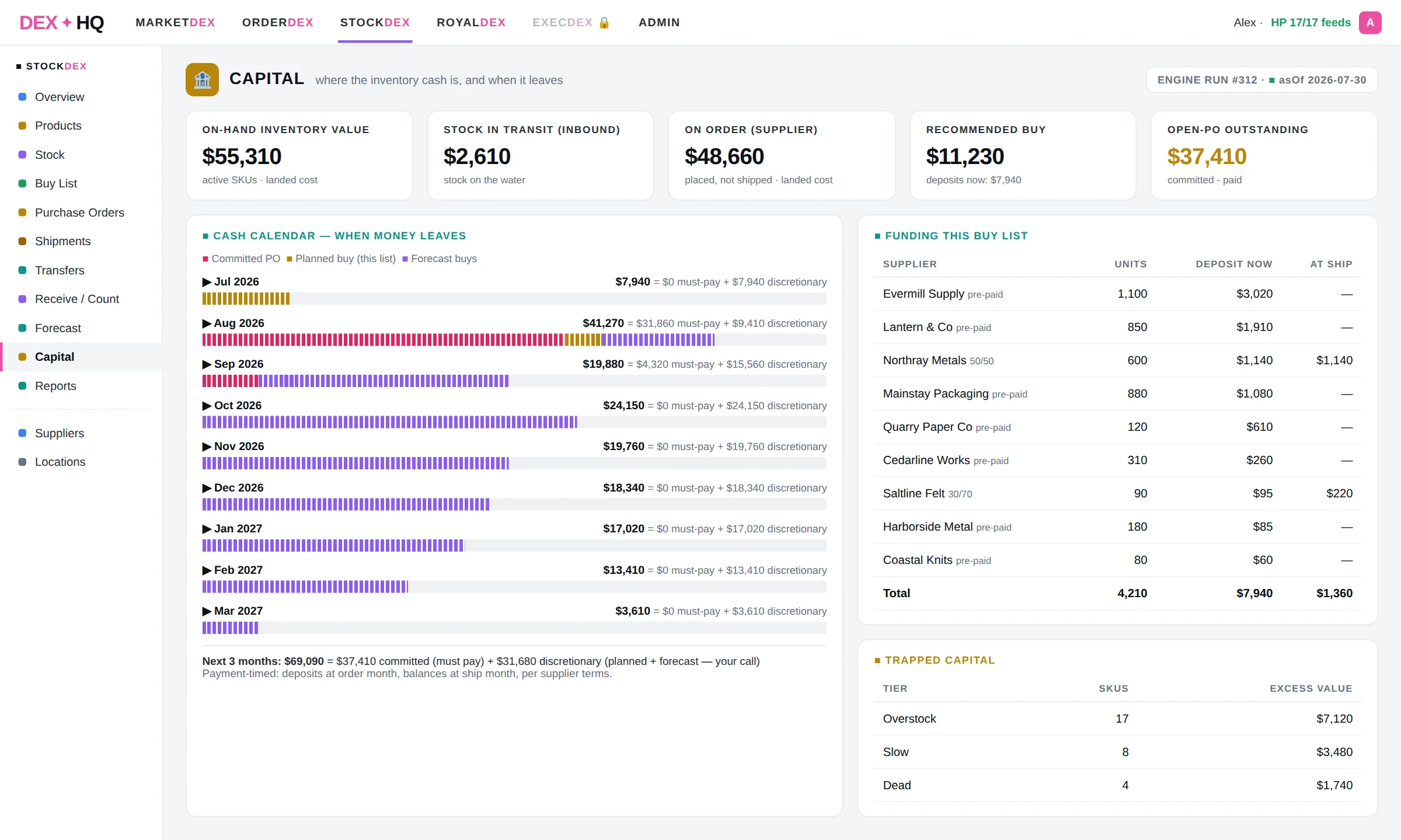Click the teal dot beside Reports

[x=22, y=386]
